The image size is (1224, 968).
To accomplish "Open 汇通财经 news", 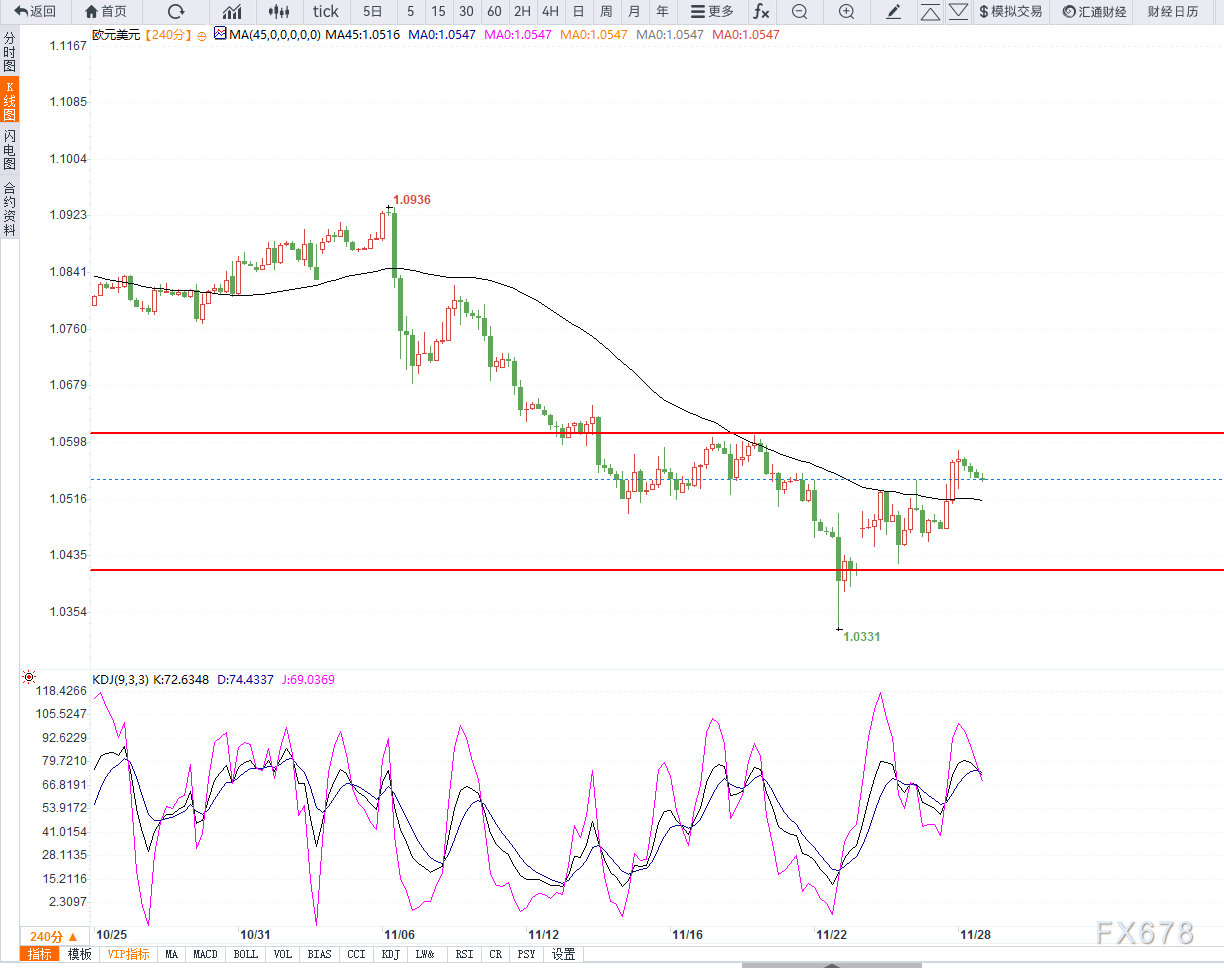I will click(x=1094, y=12).
